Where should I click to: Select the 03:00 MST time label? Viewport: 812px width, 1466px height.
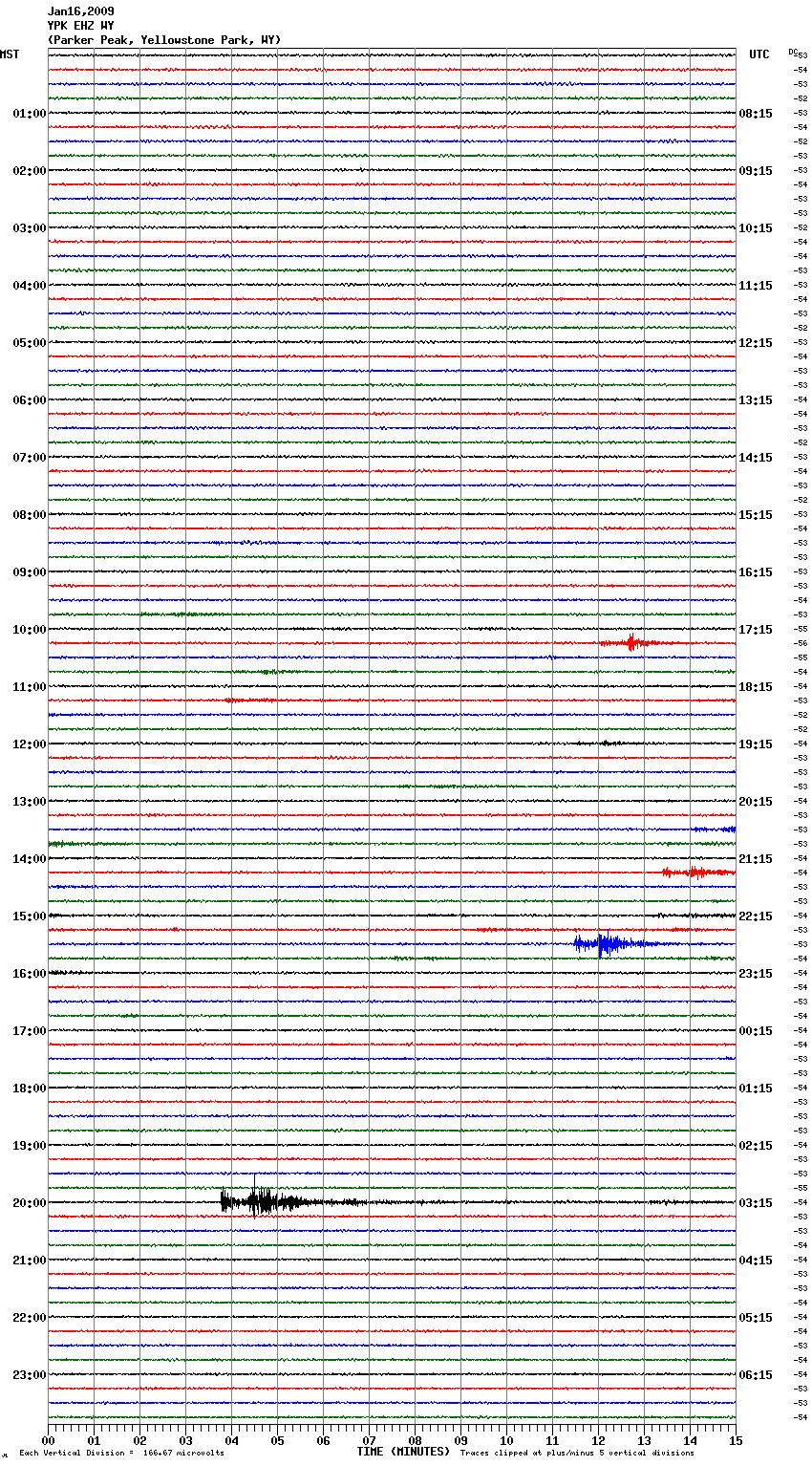pos(30,228)
